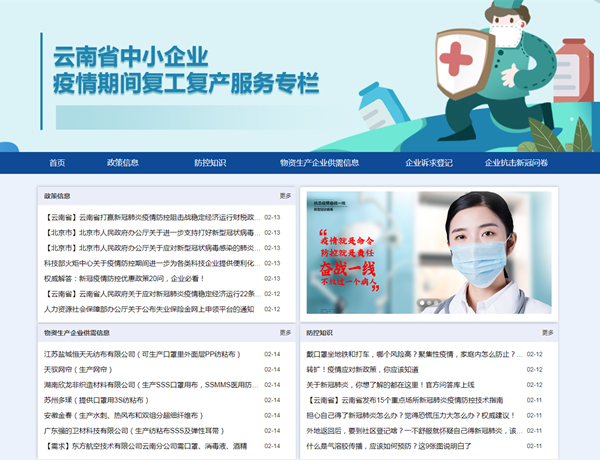Open article 戴口罩坐地铁和打车，哪个风险高
The width and height of the screenshot is (600, 460).
click(x=410, y=354)
